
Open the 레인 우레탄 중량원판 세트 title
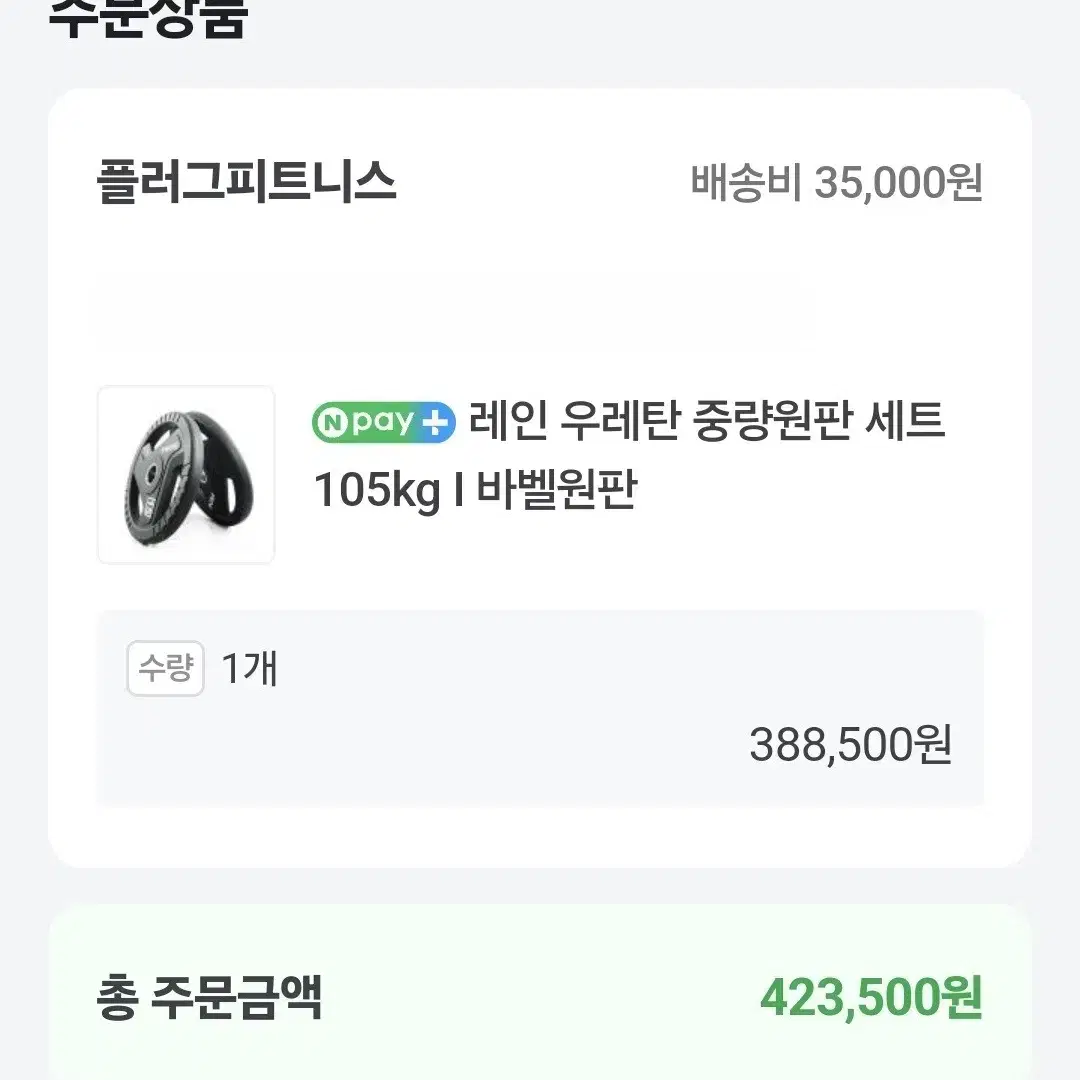coord(707,421)
